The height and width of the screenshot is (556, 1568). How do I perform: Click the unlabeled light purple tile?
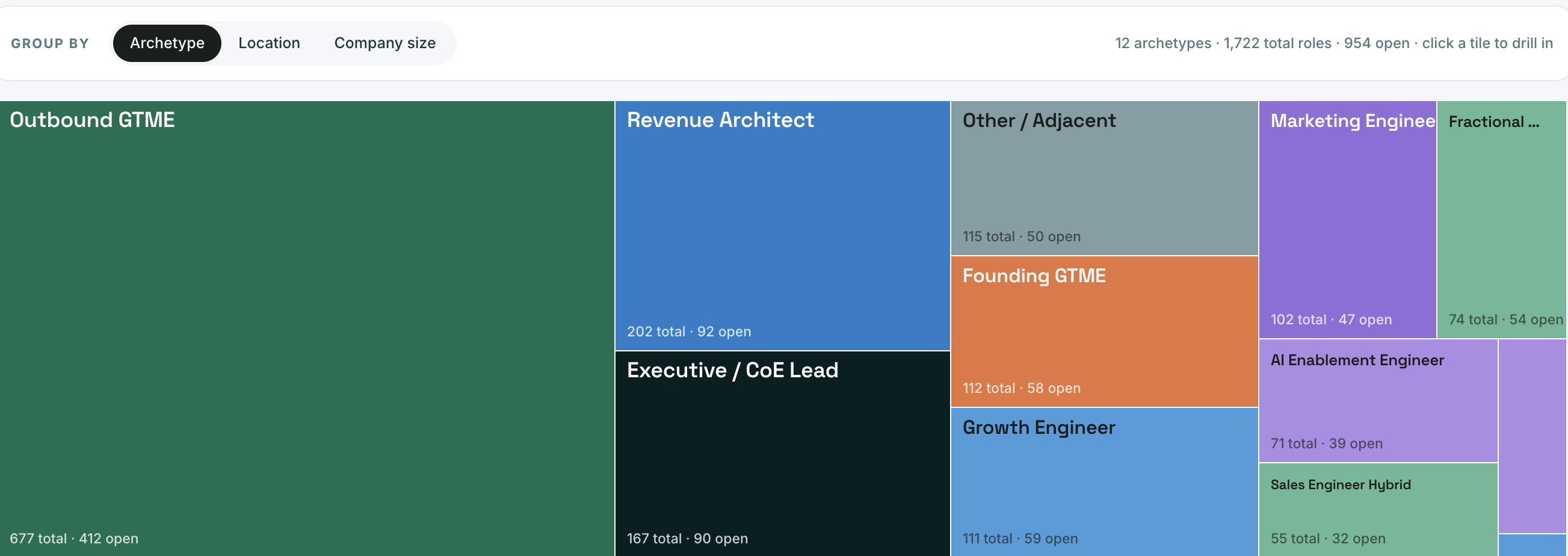coord(1533,436)
